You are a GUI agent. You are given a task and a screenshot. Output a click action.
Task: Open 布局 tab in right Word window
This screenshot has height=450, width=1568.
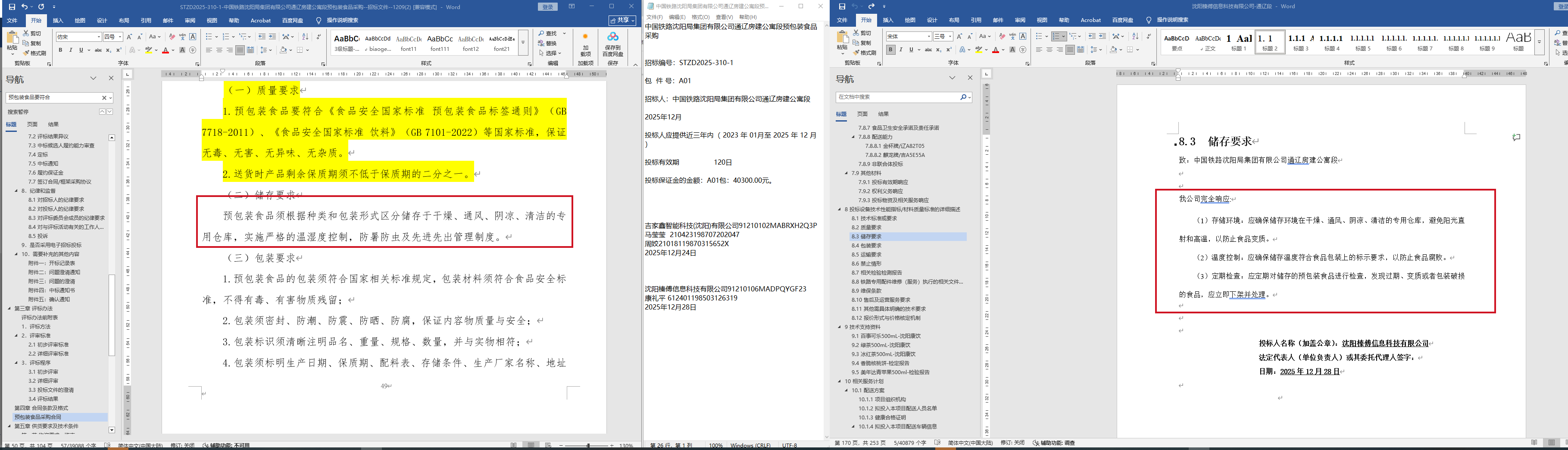pos(954,20)
